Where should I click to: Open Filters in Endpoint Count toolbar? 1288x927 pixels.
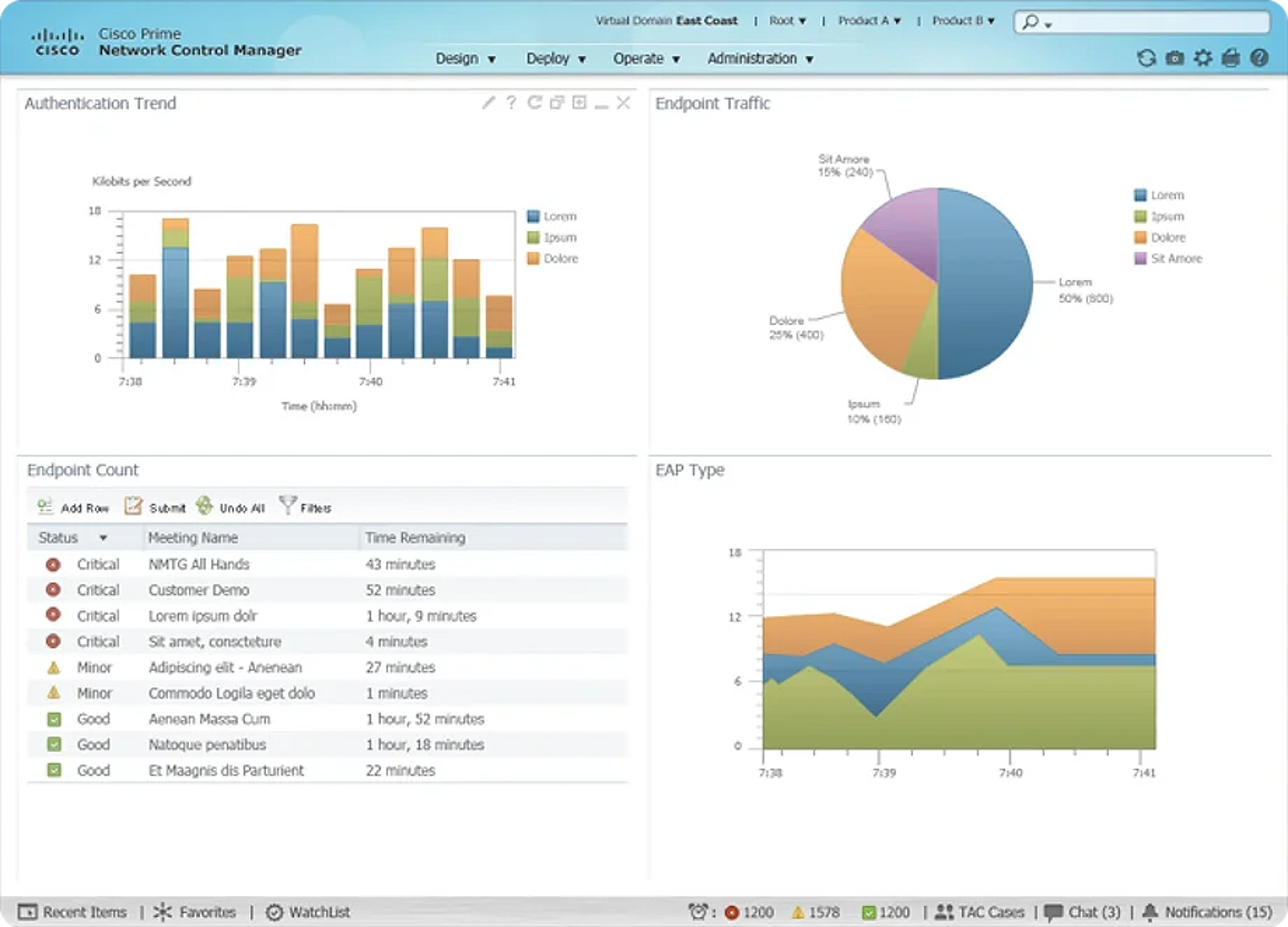(x=305, y=506)
